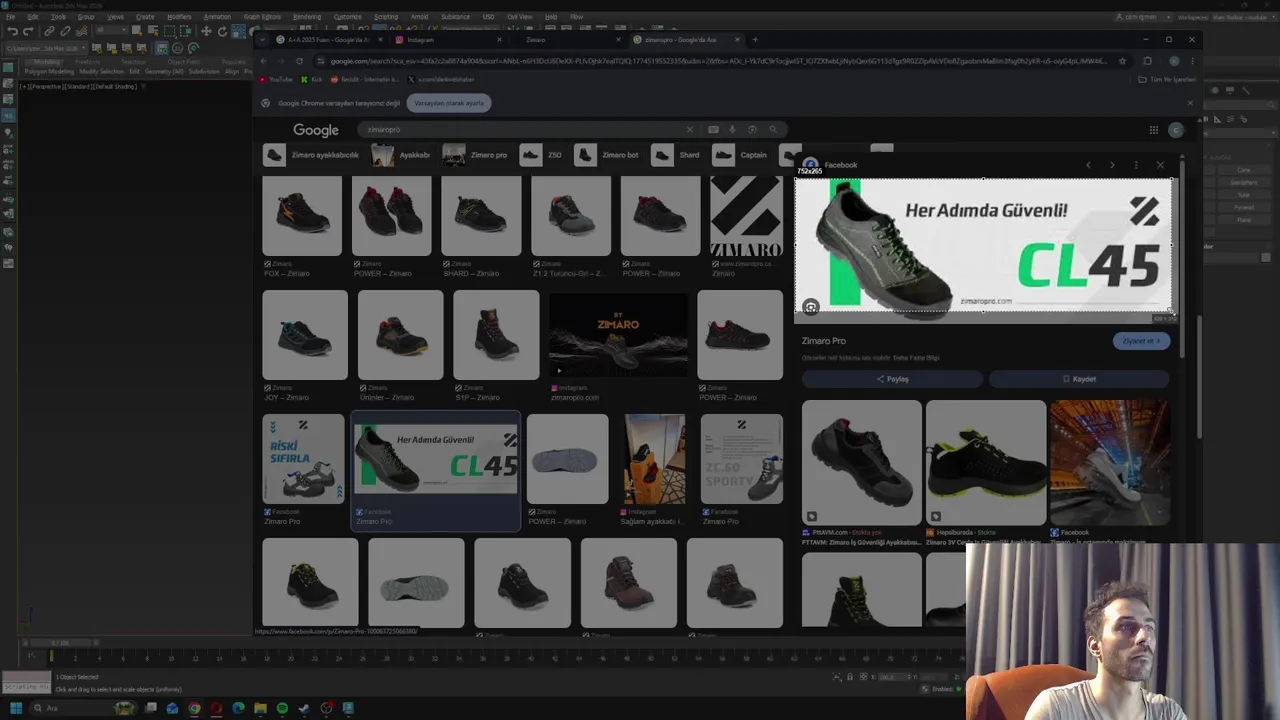Close the image preview panel
The image size is (1280, 720).
(x=1160, y=165)
